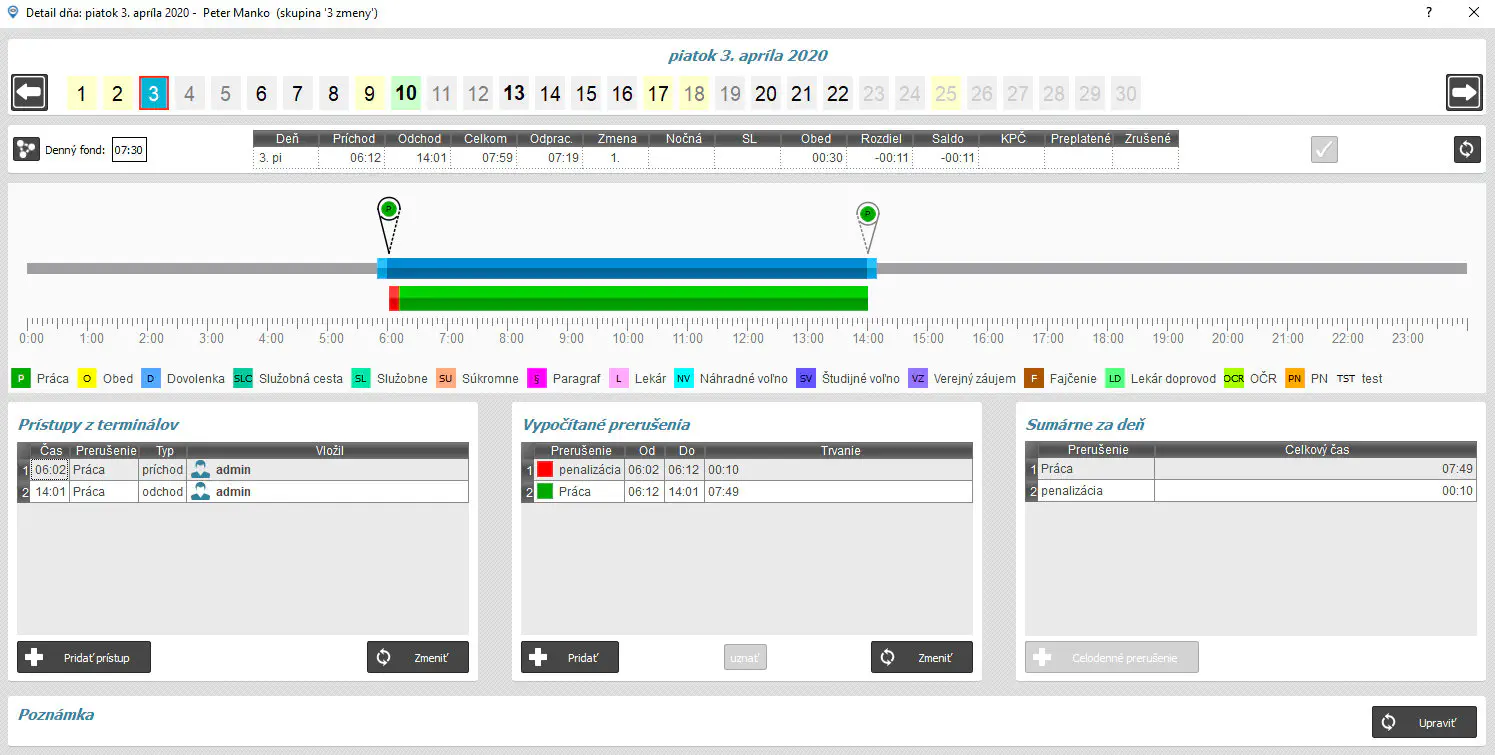Select day 17 in the day strip
The height and width of the screenshot is (755, 1495).
point(658,93)
